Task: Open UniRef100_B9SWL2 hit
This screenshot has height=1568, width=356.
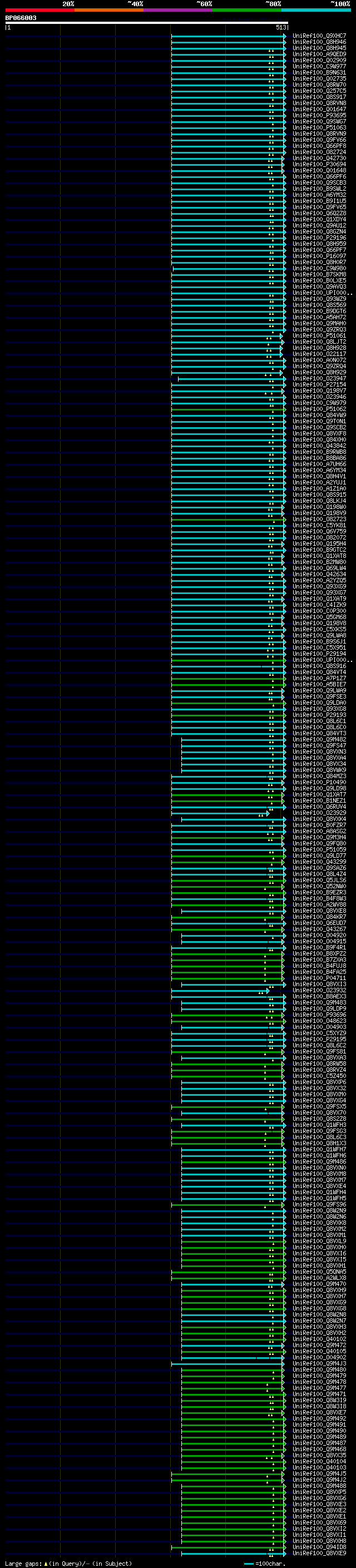Action: click(x=319, y=189)
